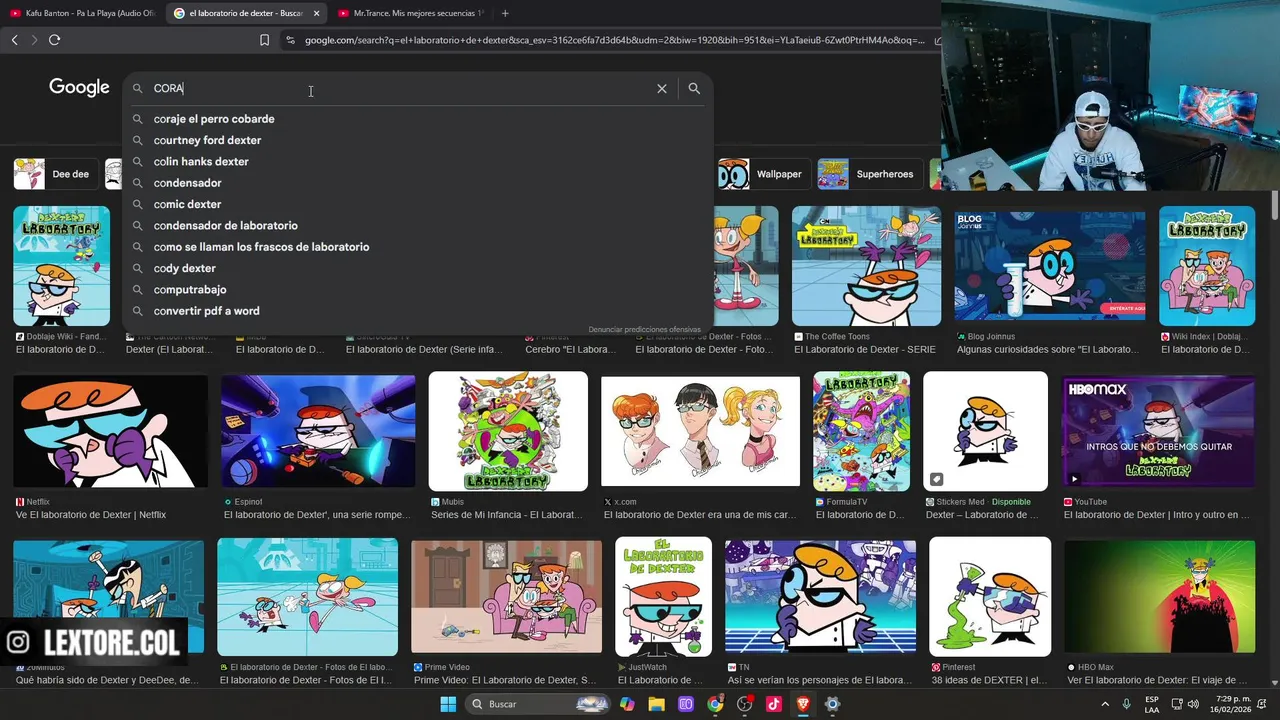Image resolution: width=1280 pixels, height=720 pixels.
Task: Open the purple app icon on taskbar
Action: coord(686,704)
